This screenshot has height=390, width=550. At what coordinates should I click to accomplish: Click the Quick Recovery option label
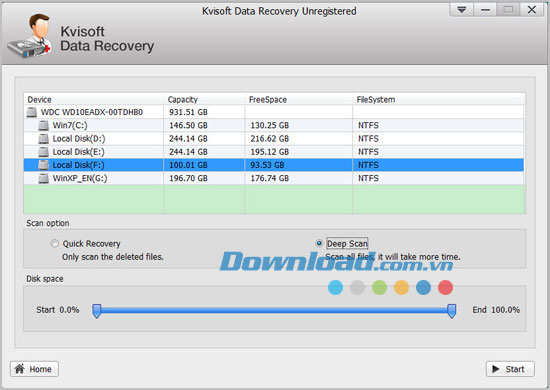coord(92,243)
